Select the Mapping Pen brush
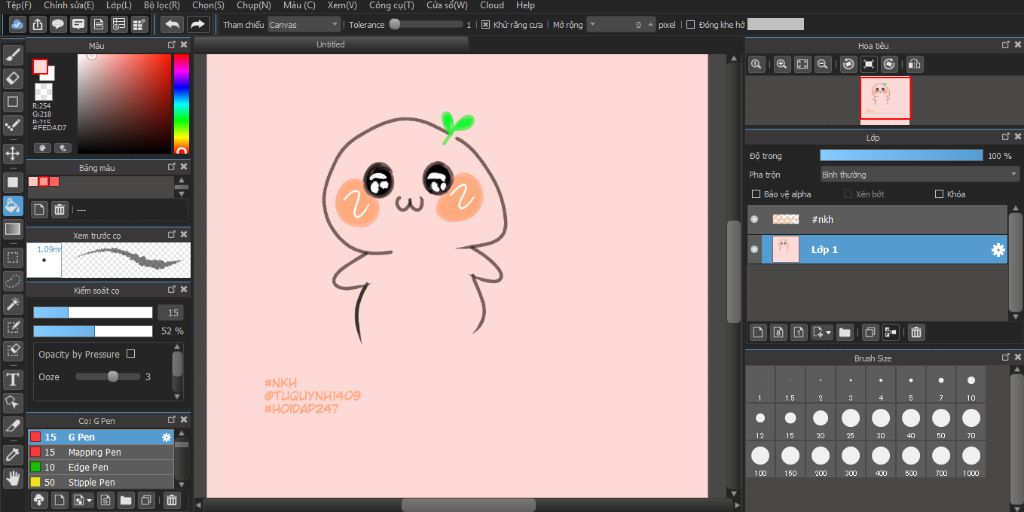The width and height of the screenshot is (1024, 512). (x=101, y=452)
